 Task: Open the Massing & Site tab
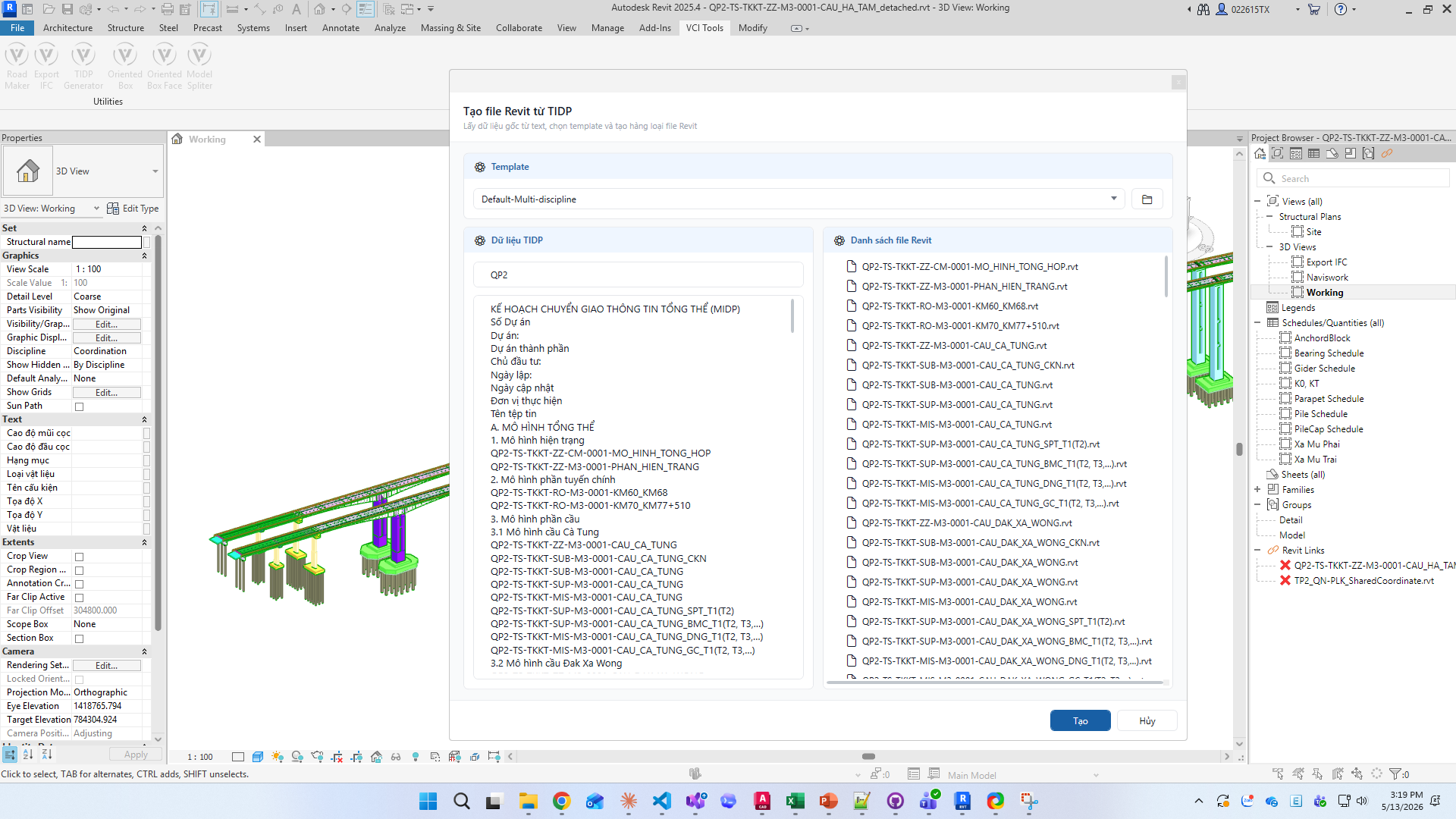click(450, 28)
